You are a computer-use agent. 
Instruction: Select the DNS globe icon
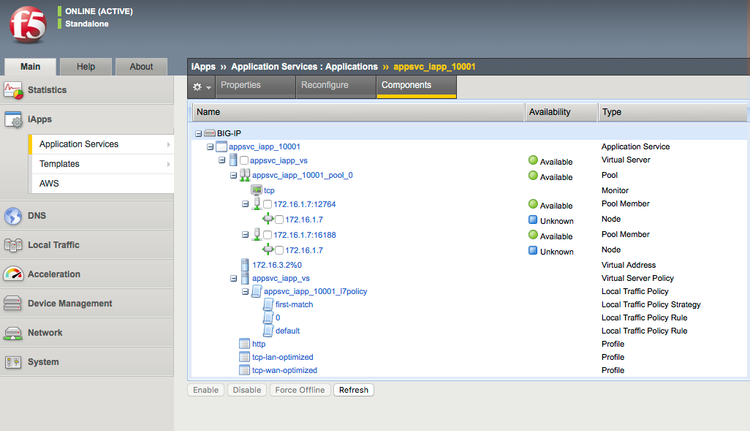(x=13, y=215)
